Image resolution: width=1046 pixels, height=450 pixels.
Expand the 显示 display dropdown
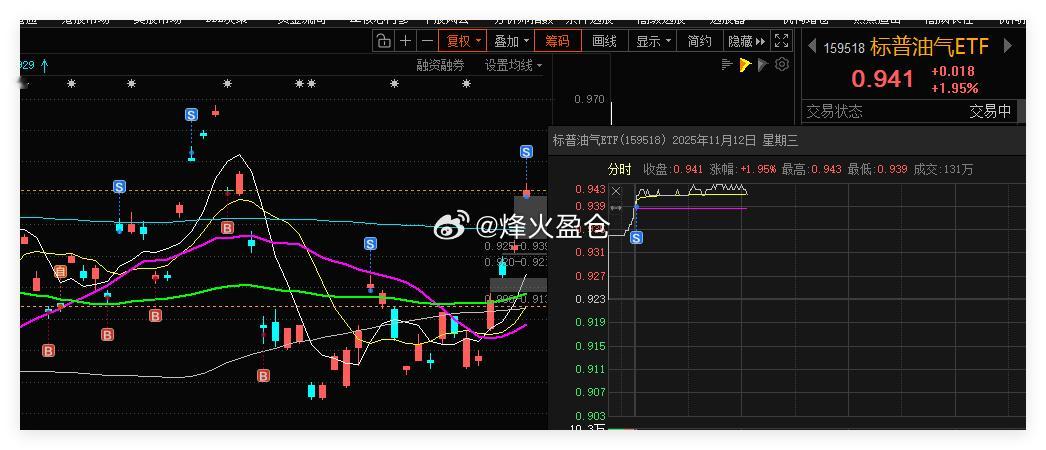click(x=653, y=41)
